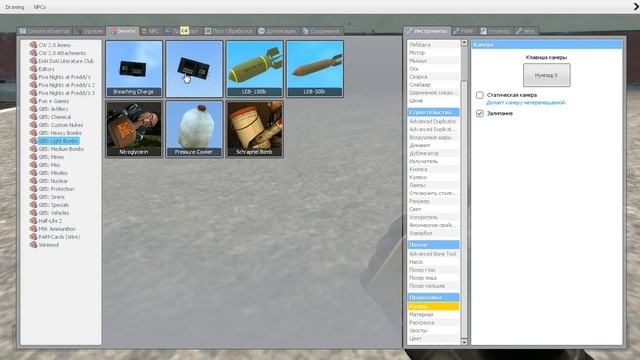
Task: Open the GB5: Nuclear category
Action: 53,181
